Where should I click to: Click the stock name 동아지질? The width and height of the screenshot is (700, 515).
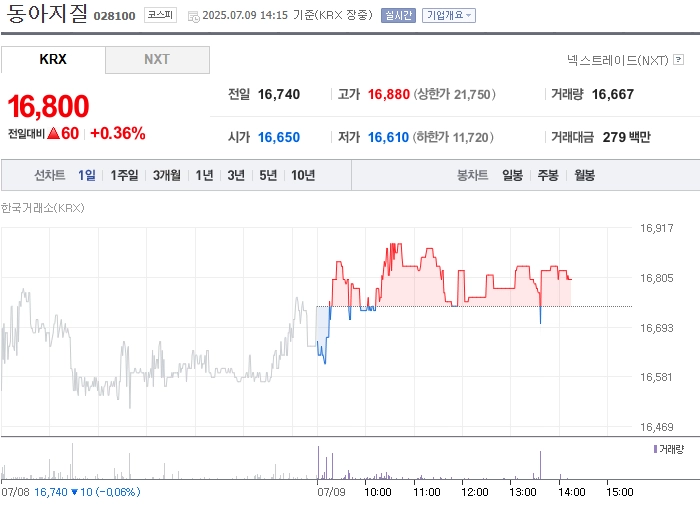click(x=46, y=13)
